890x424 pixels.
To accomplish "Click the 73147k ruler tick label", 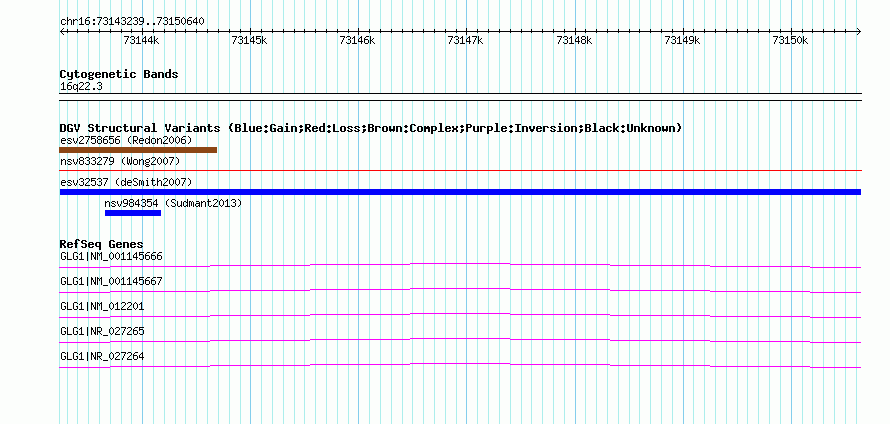I will [466, 40].
